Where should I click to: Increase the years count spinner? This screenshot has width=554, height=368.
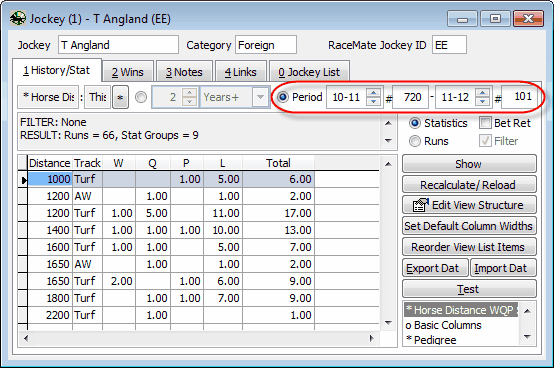coord(190,93)
